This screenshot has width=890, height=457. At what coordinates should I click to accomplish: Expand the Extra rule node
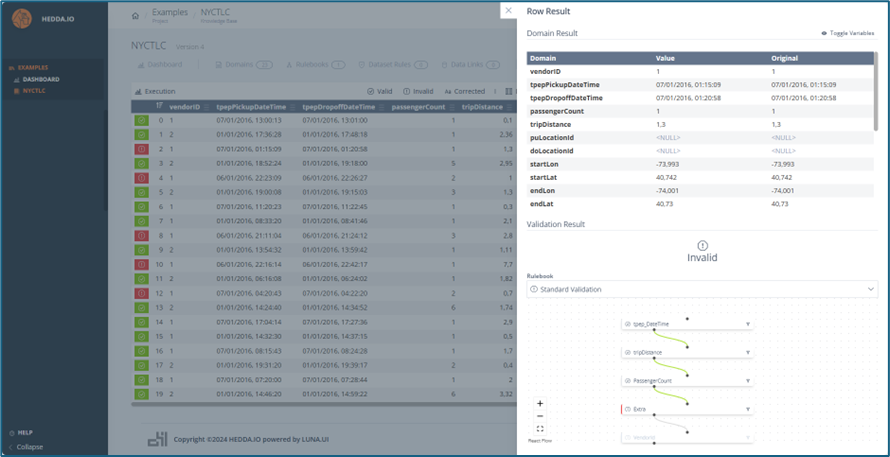coord(747,409)
